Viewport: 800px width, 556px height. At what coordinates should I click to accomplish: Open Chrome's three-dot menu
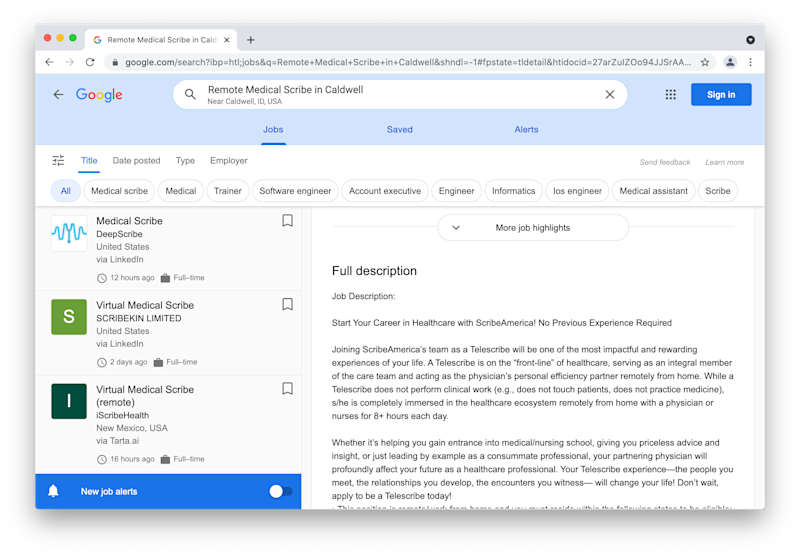coord(750,62)
